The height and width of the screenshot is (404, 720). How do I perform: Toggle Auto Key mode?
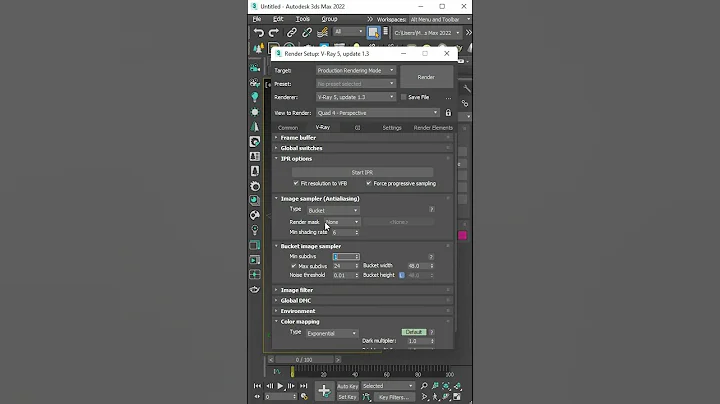348,386
